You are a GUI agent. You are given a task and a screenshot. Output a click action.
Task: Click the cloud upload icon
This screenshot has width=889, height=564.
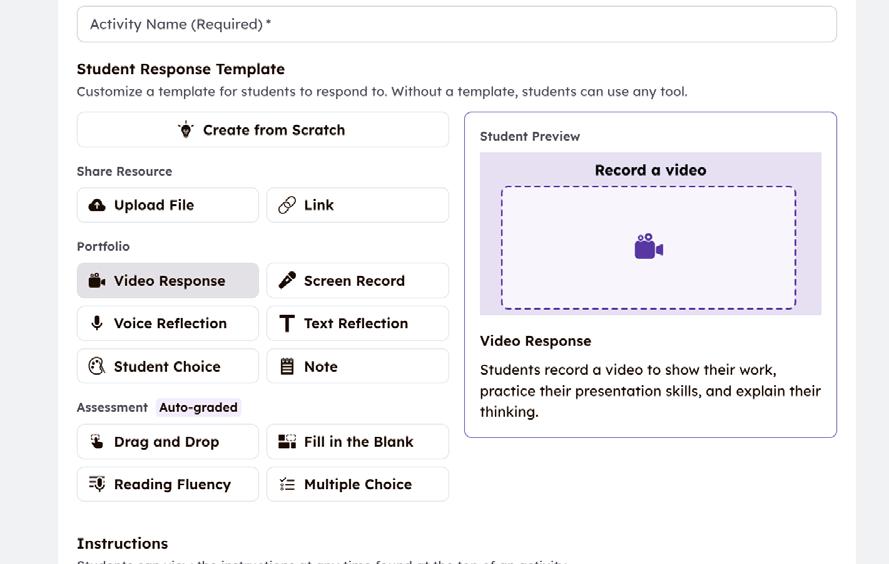pyautogui.click(x=97, y=205)
